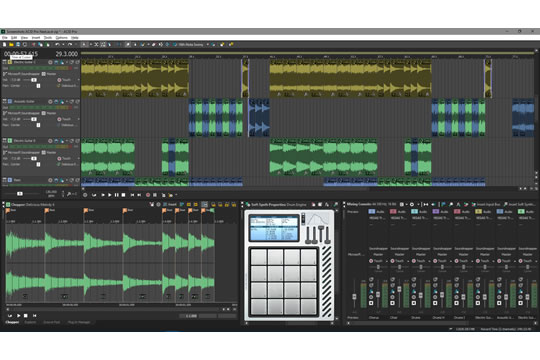This screenshot has height=360, width=540.
Task: Click yellow track color icon of Electric Guitar 1
Action: click(x=10, y=62)
